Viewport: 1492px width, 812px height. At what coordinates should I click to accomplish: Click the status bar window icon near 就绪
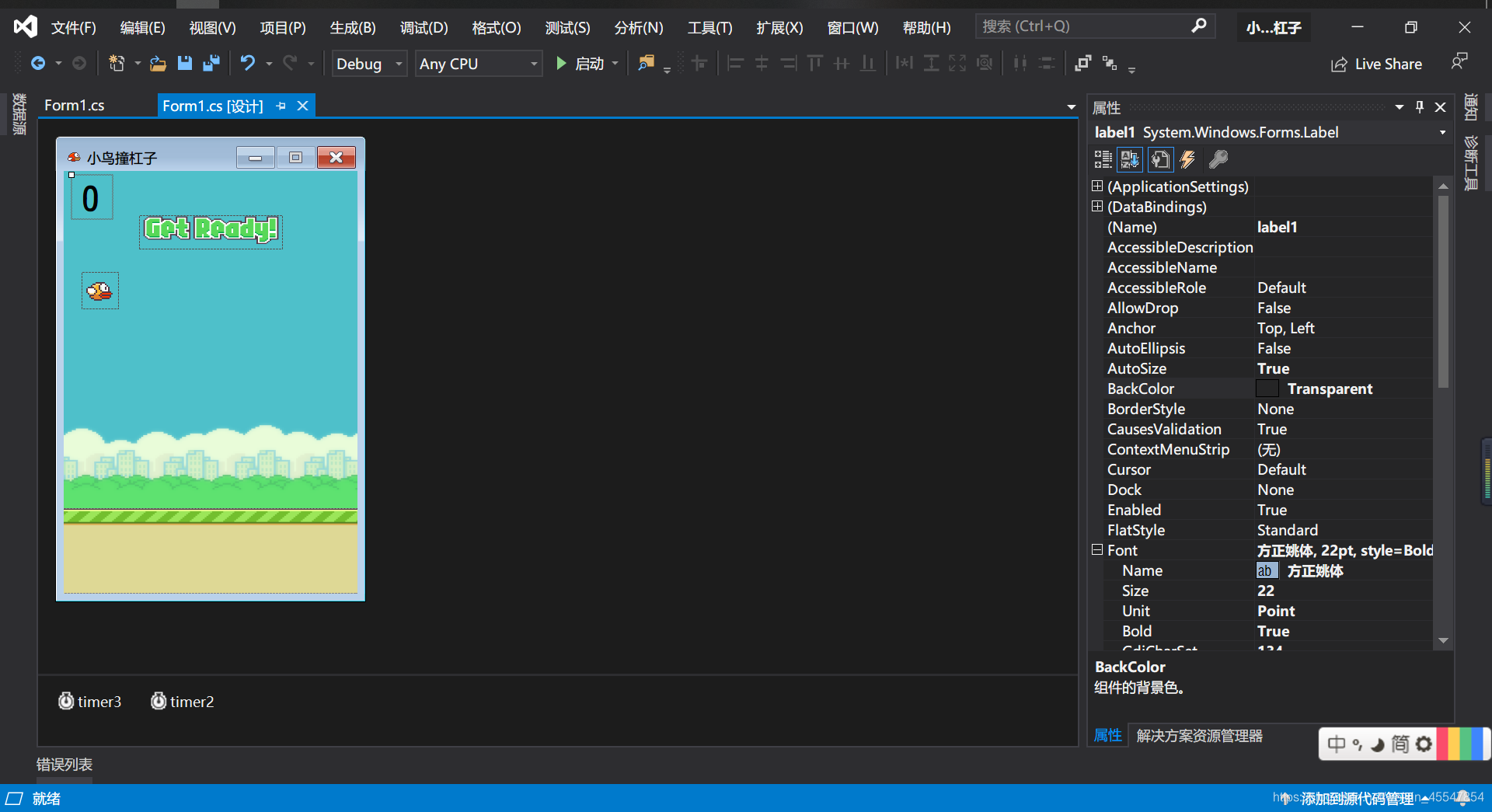14,798
